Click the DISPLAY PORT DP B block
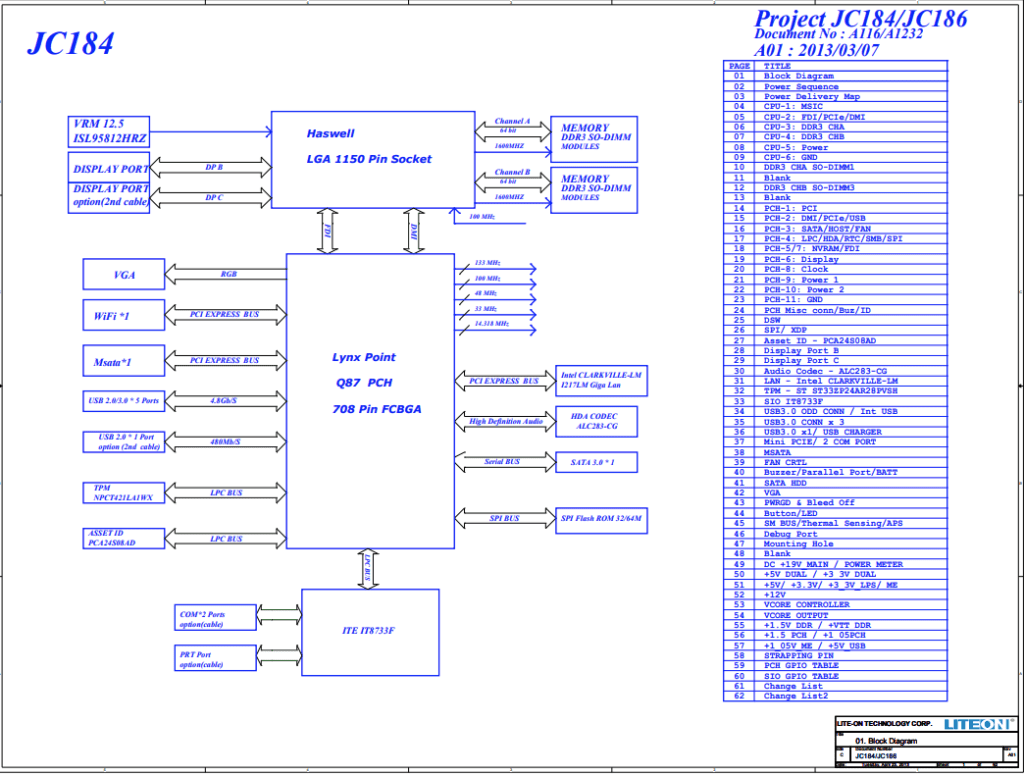The width and height of the screenshot is (1024, 776). [x=109, y=168]
